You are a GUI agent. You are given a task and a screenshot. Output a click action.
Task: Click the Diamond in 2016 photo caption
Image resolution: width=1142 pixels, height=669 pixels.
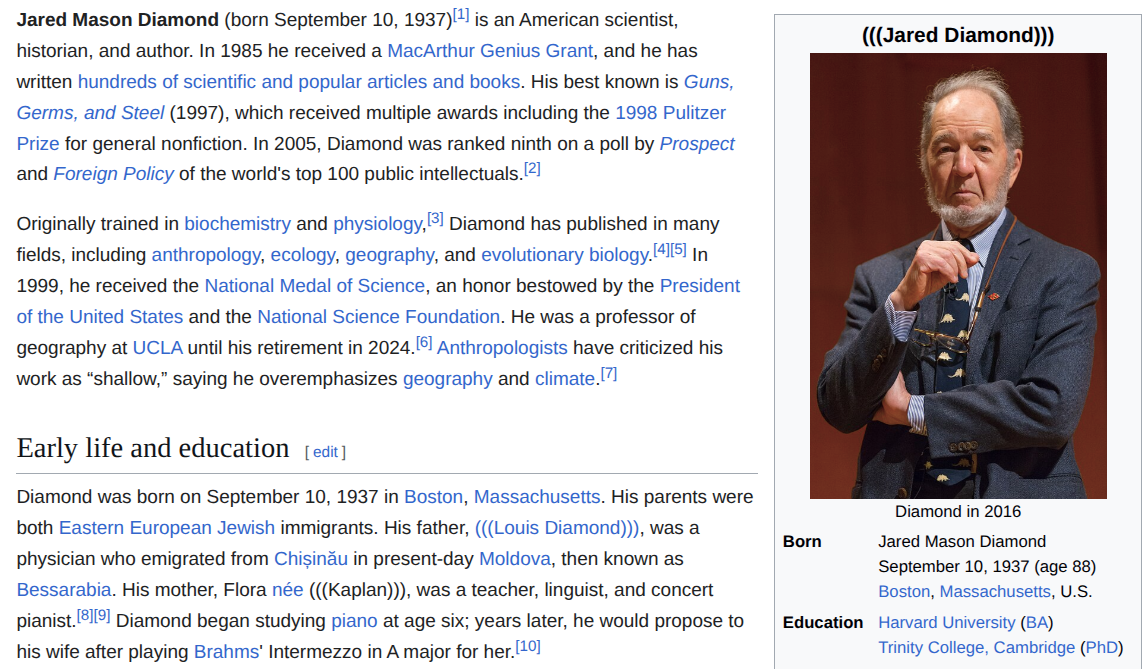(958, 512)
